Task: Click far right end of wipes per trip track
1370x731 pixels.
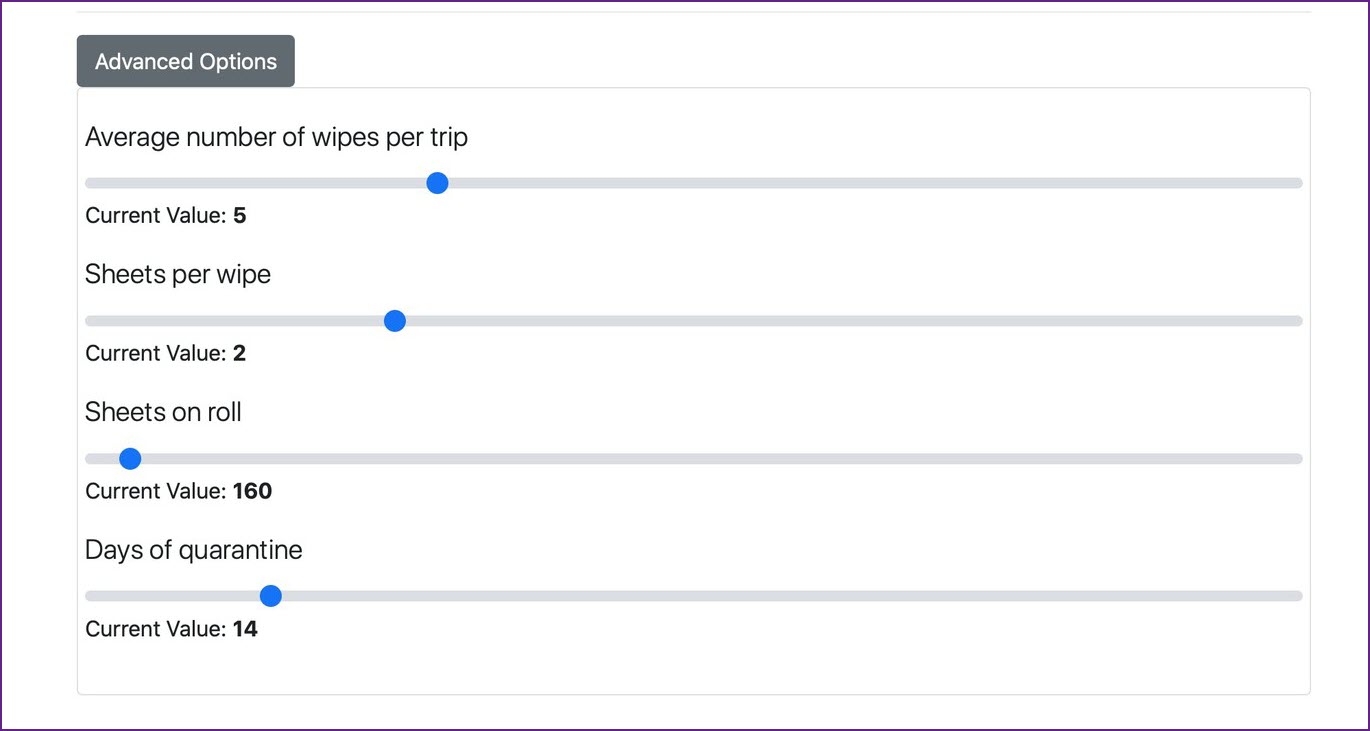Action: pos(1297,183)
